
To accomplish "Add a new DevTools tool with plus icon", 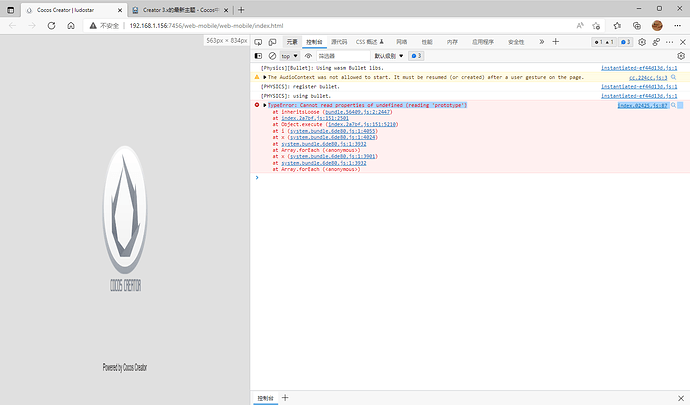I will tap(555, 41).
